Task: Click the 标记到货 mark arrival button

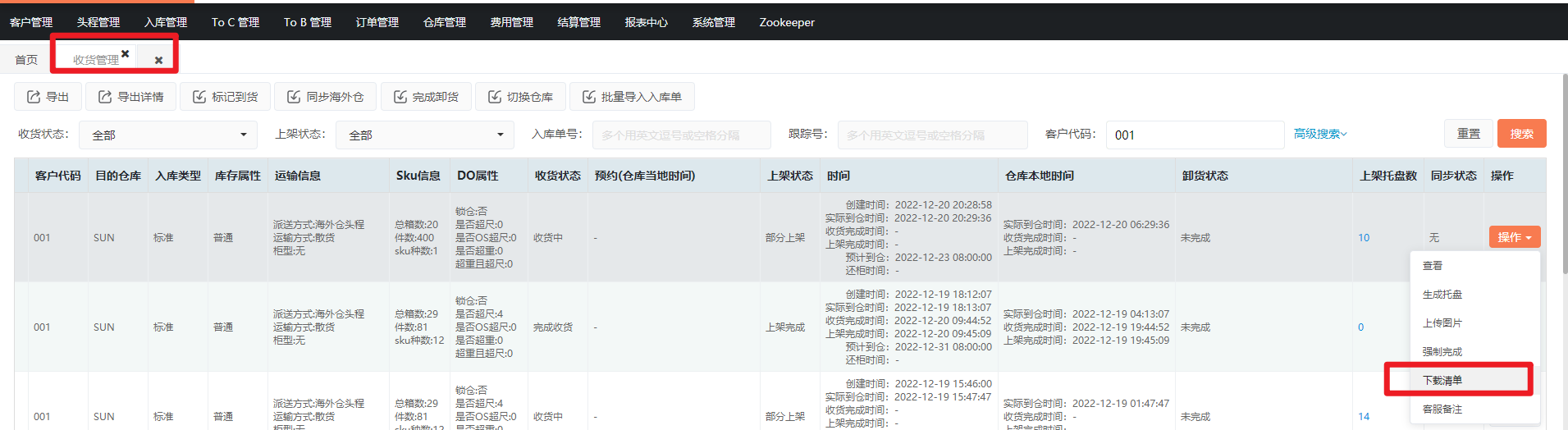Action: (225, 97)
